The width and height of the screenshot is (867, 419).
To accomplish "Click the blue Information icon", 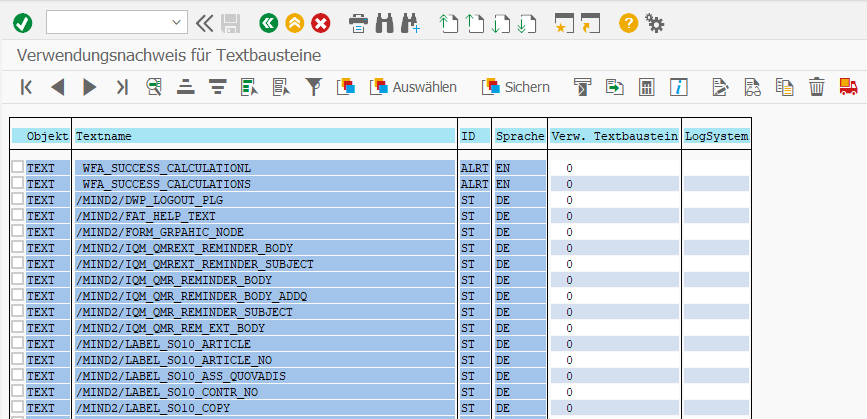I will (678, 87).
